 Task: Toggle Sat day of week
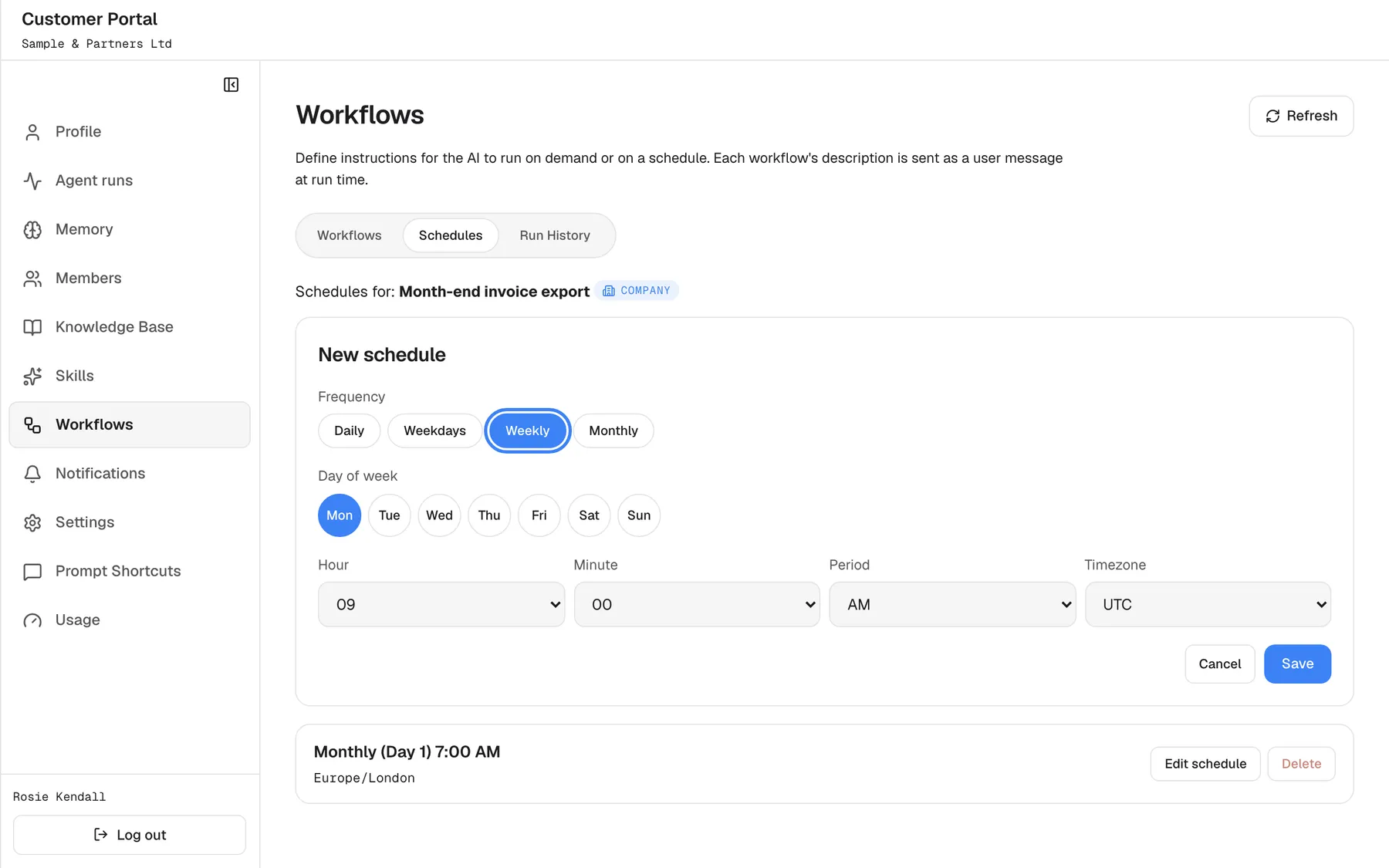point(589,515)
